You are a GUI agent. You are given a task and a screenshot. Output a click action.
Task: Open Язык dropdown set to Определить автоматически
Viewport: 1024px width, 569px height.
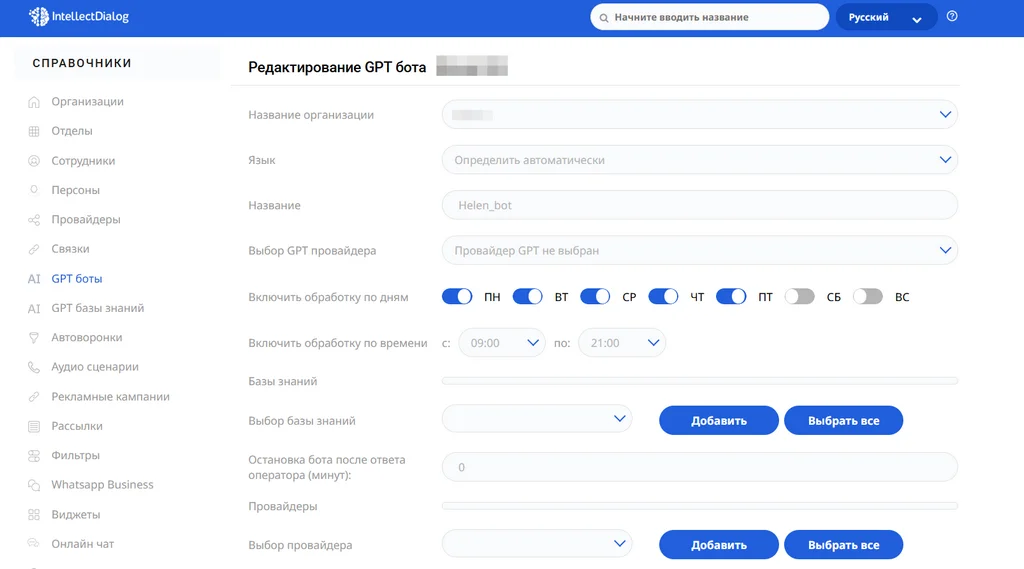click(x=699, y=160)
